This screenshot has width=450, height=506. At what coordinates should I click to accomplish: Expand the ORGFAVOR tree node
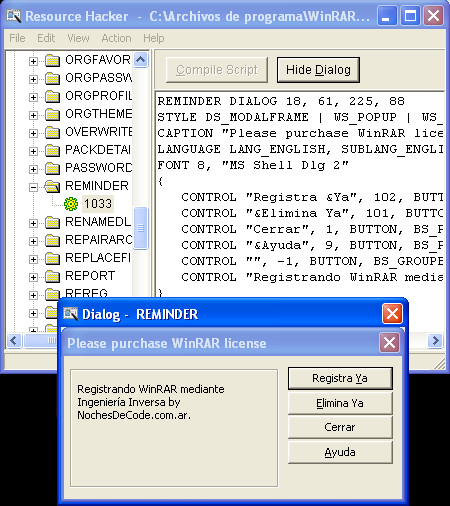[x=33, y=61]
